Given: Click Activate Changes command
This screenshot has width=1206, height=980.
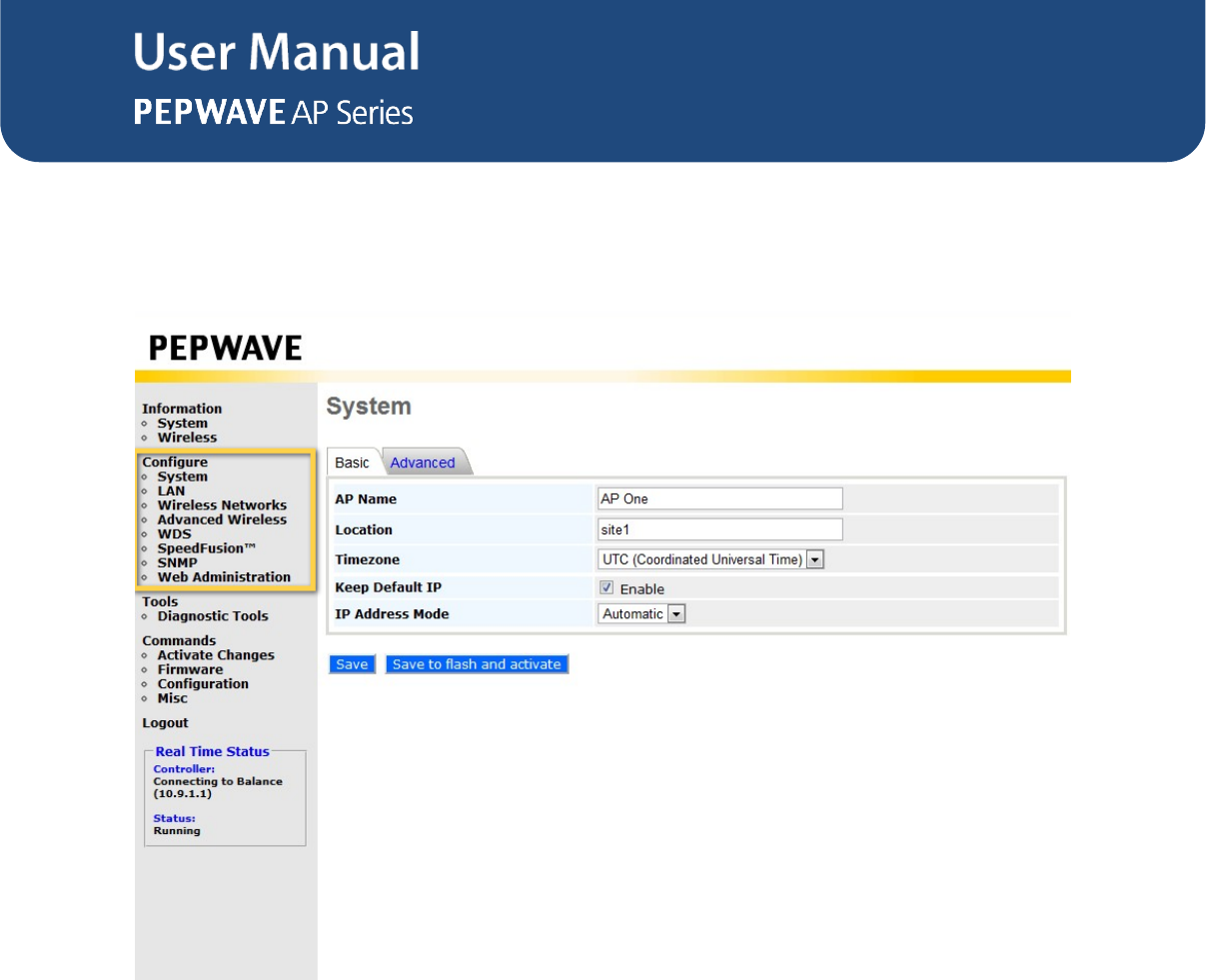Looking at the screenshot, I should (216, 655).
